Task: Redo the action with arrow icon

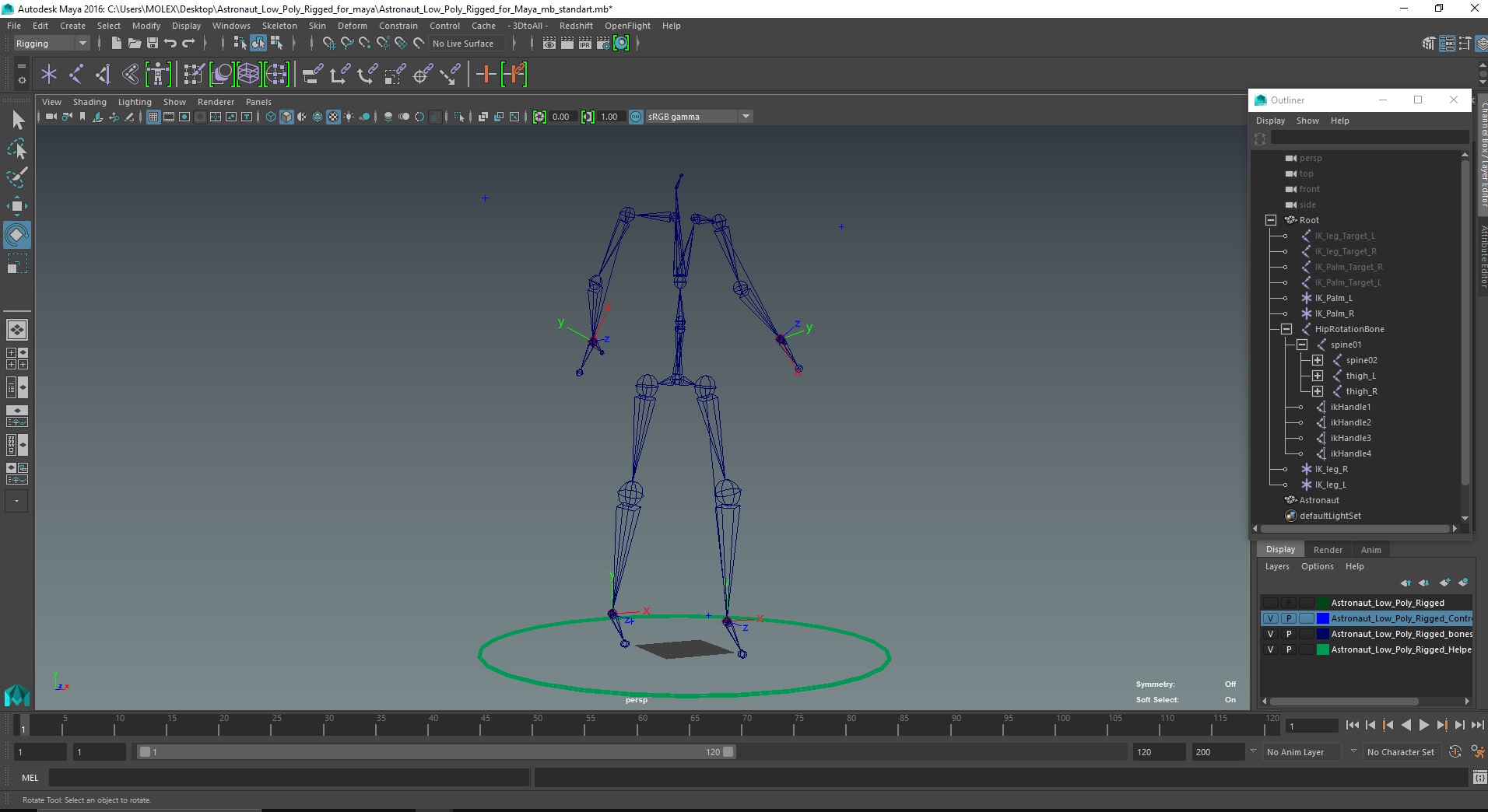Action: (x=188, y=44)
